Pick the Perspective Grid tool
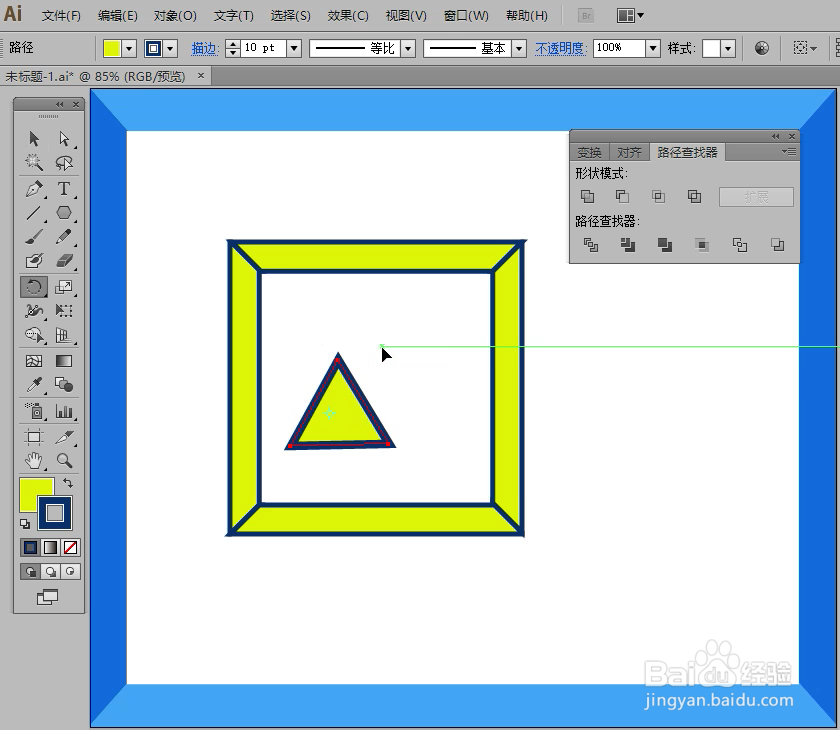Viewport: 840px width, 730px height. coord(64,335)
